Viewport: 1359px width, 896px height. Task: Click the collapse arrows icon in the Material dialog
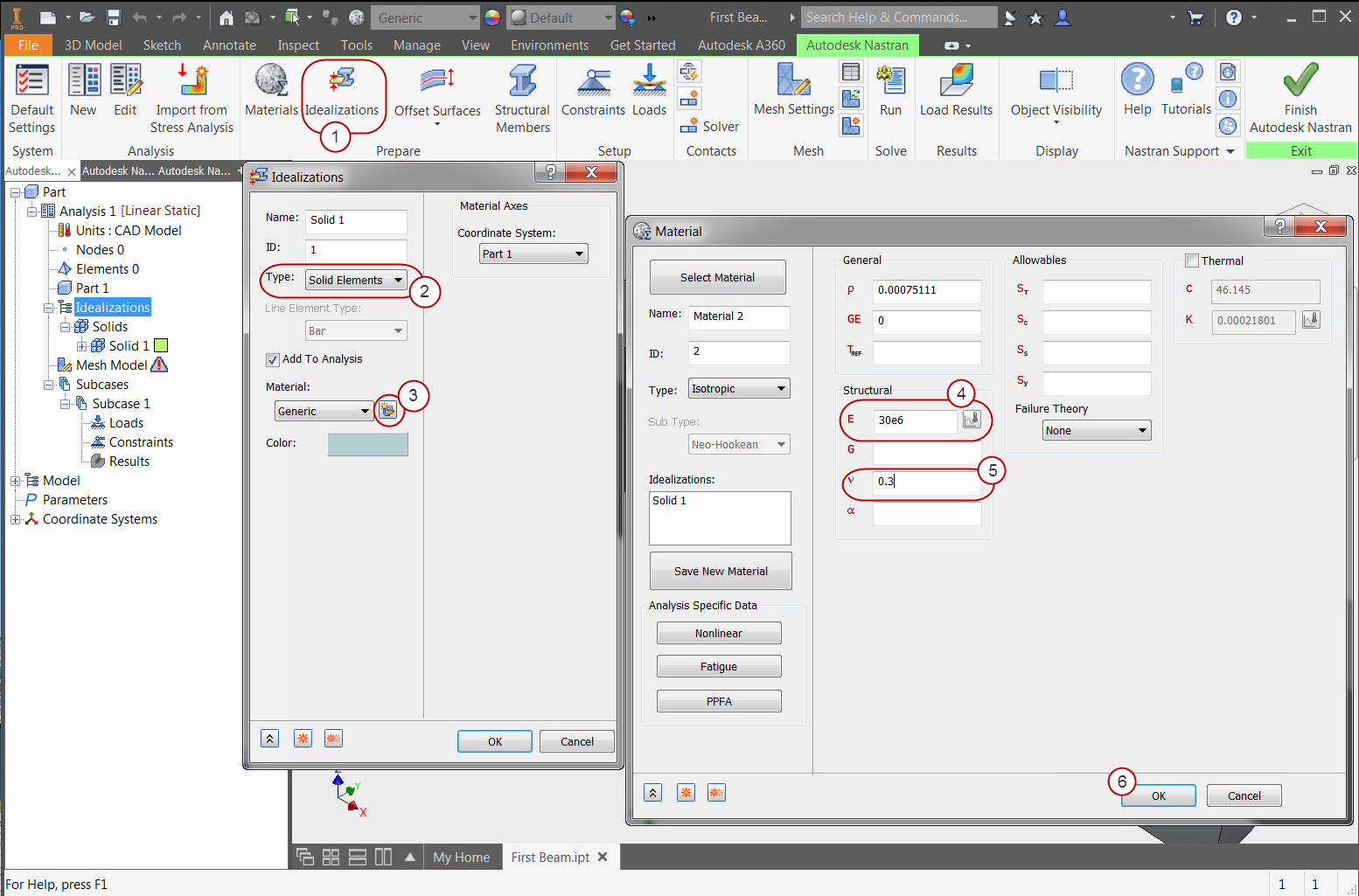pos(653,793)
